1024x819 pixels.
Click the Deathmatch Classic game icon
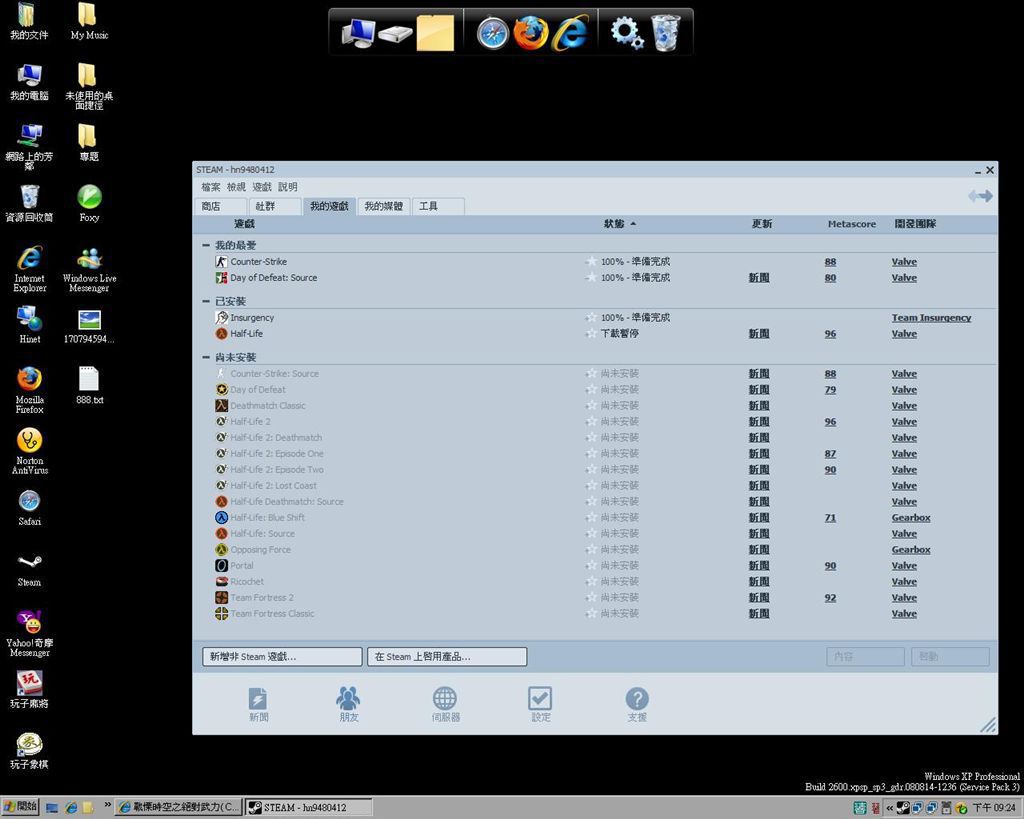pyautogui.click(x=221, y=406)
